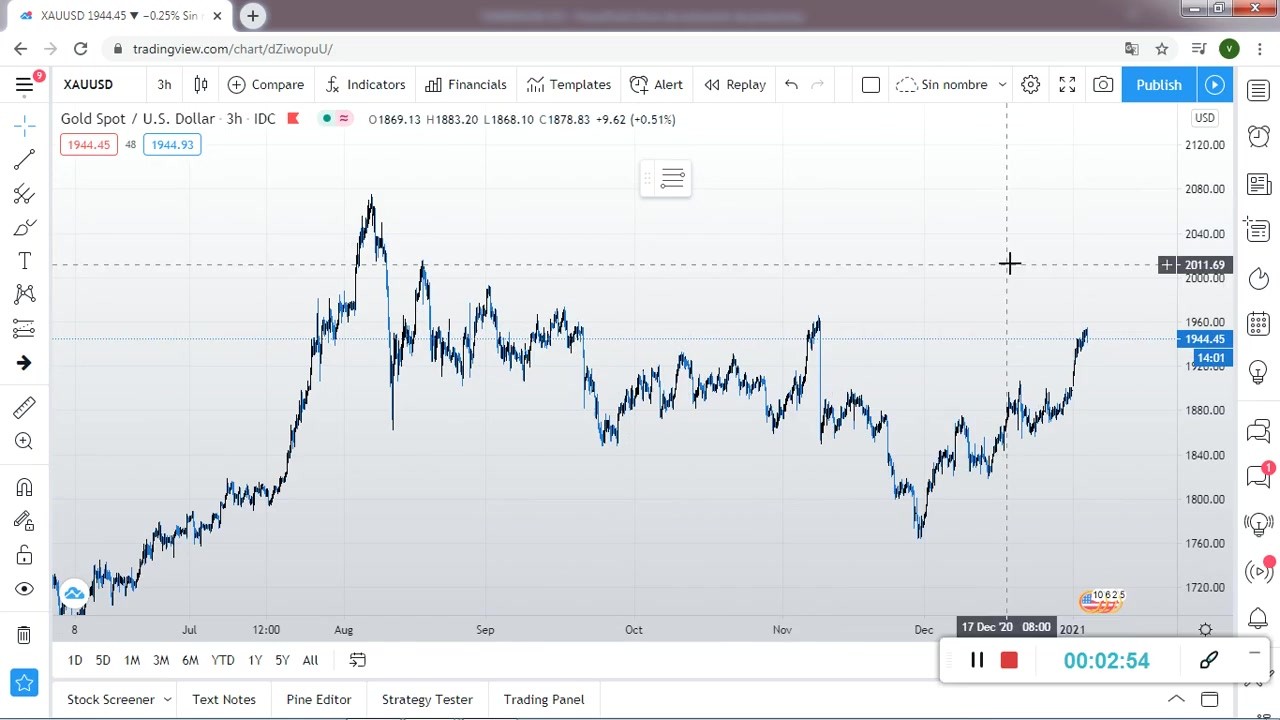Hide all drawings using the eye icon
The height and width of the screenshot is (720, 1280).
(x=24, y=589)
